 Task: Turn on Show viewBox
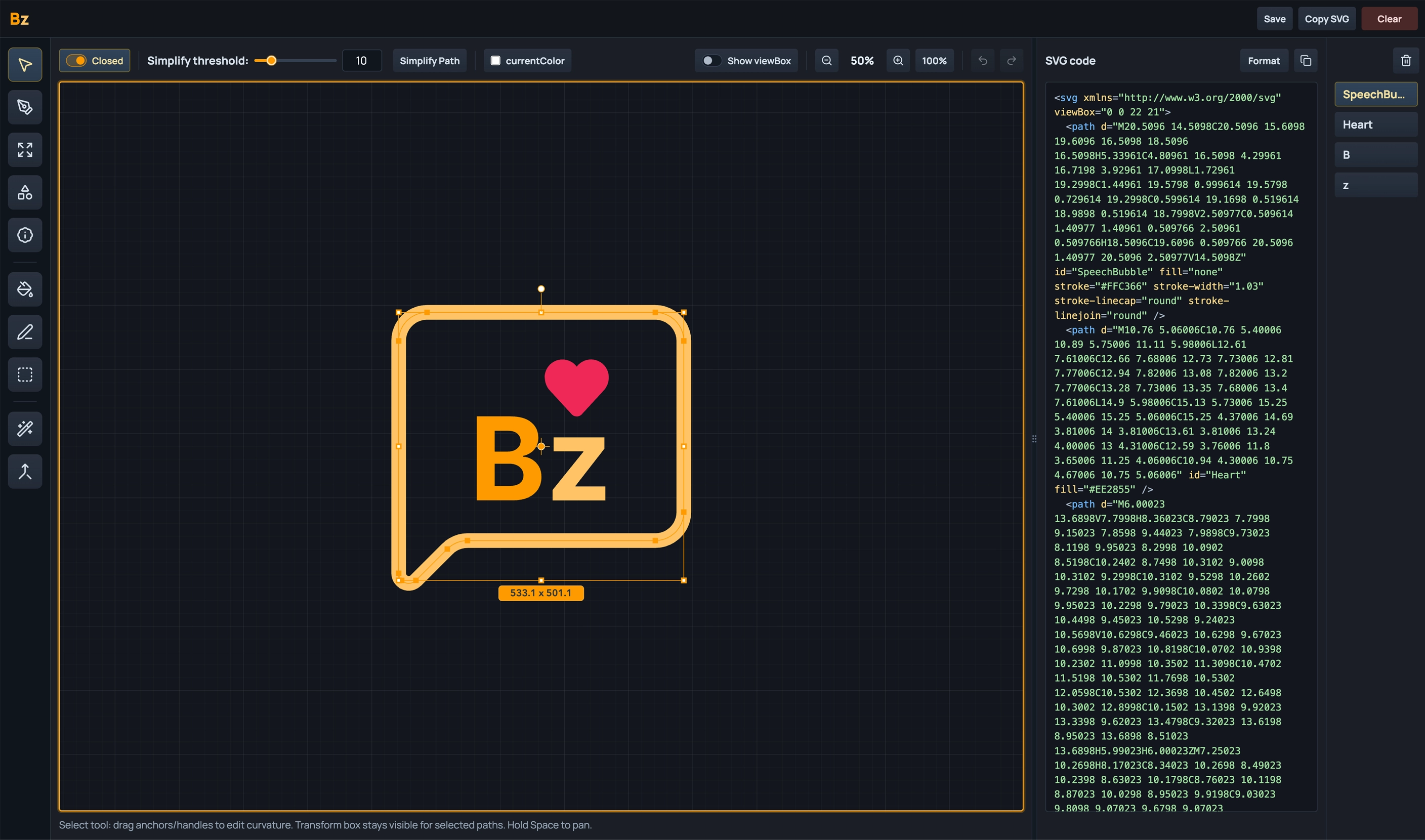pyautogui.click(x=712, y=61)
